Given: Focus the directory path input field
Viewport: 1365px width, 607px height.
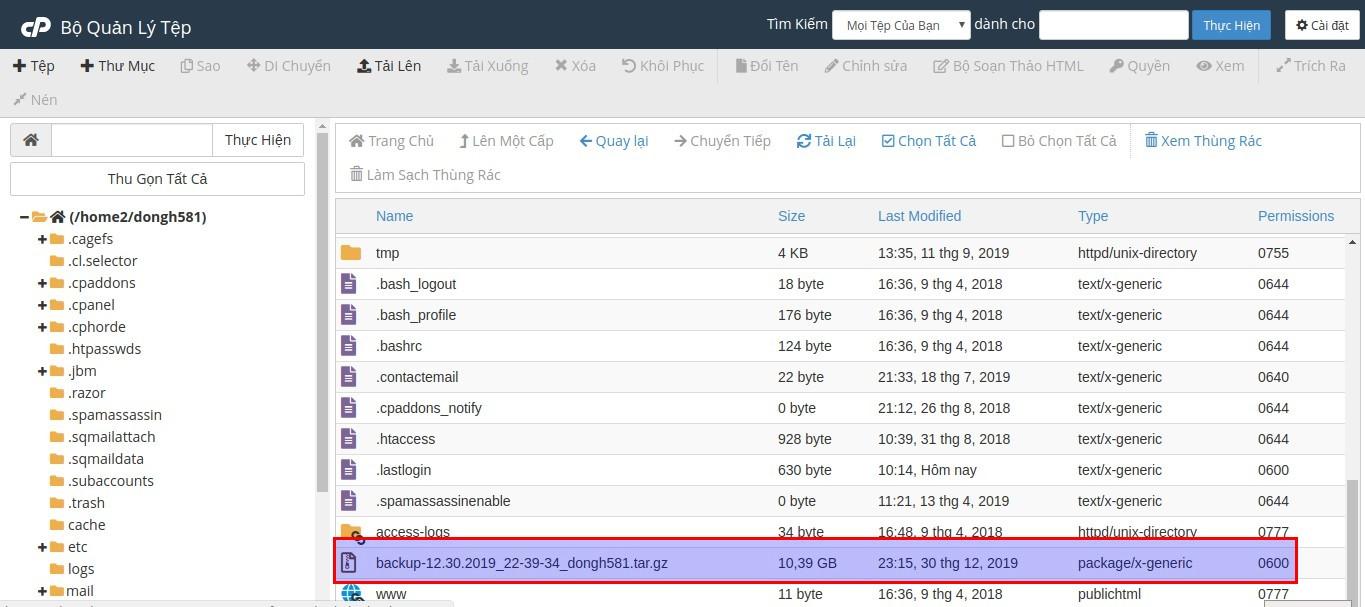Looking at the screenshot, I should (132, 140).
